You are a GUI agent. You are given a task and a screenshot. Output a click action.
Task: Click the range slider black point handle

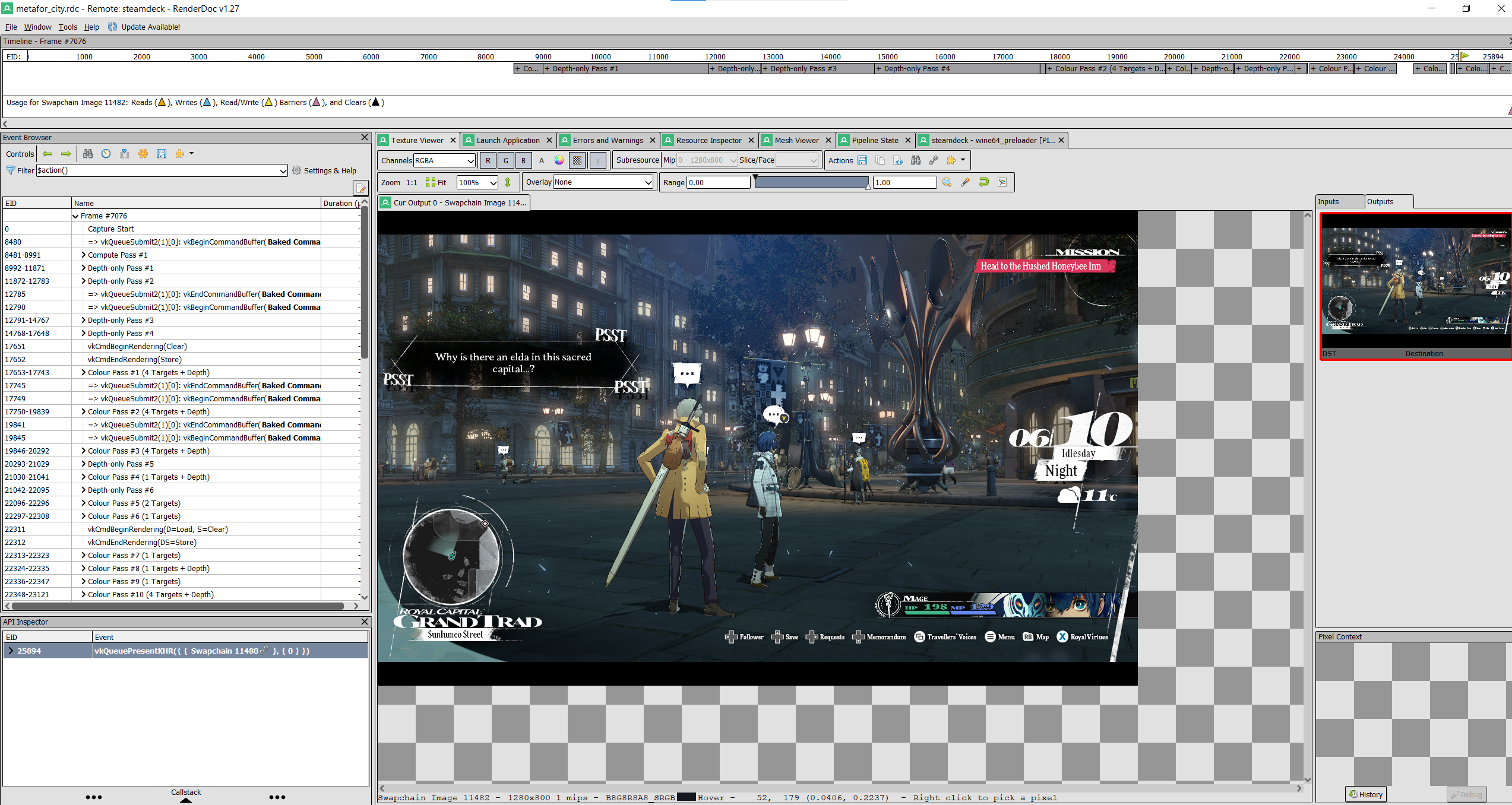tap(755, 178)
